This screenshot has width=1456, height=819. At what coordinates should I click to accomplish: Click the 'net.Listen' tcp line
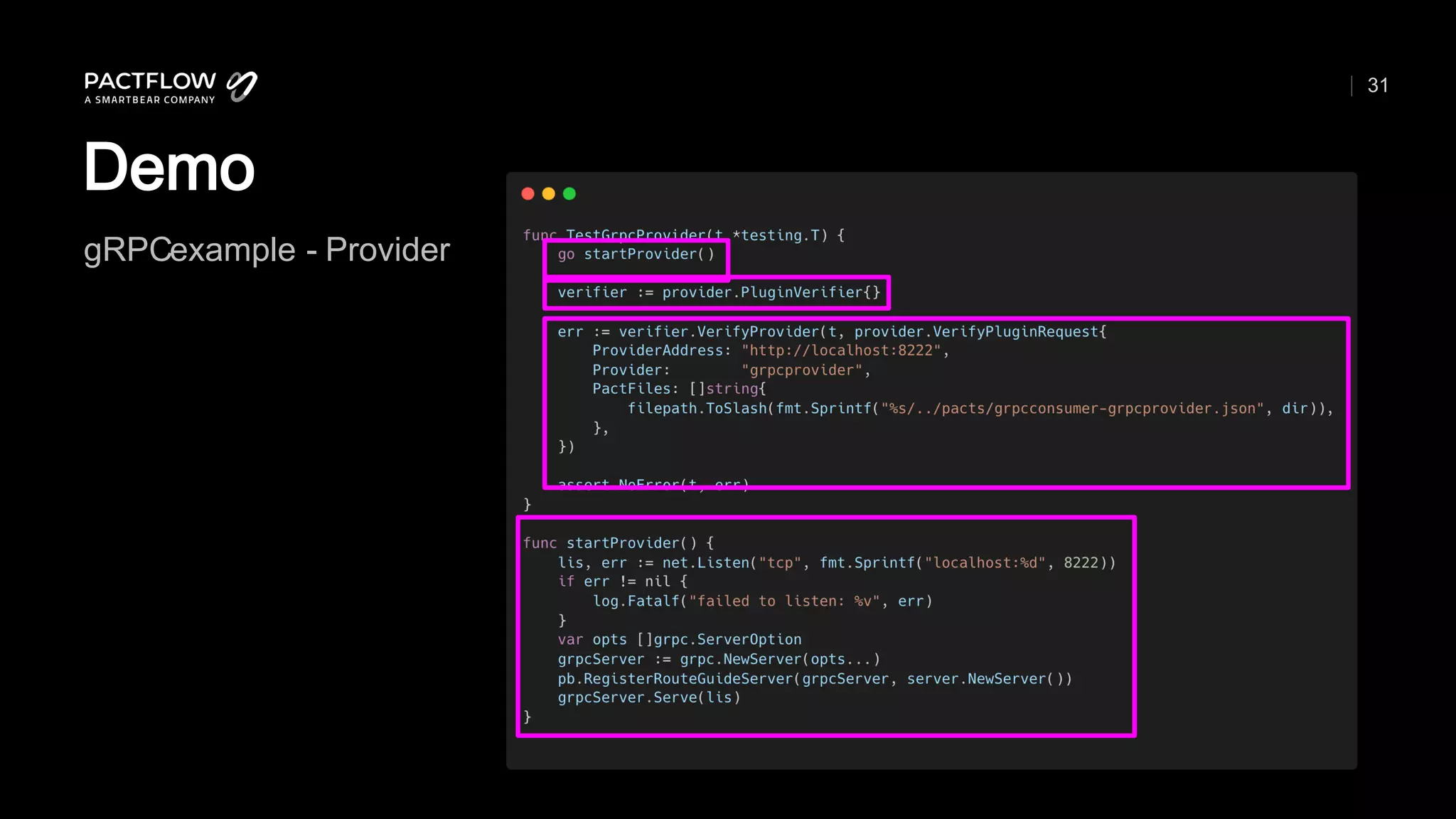[x=837, y=563]
